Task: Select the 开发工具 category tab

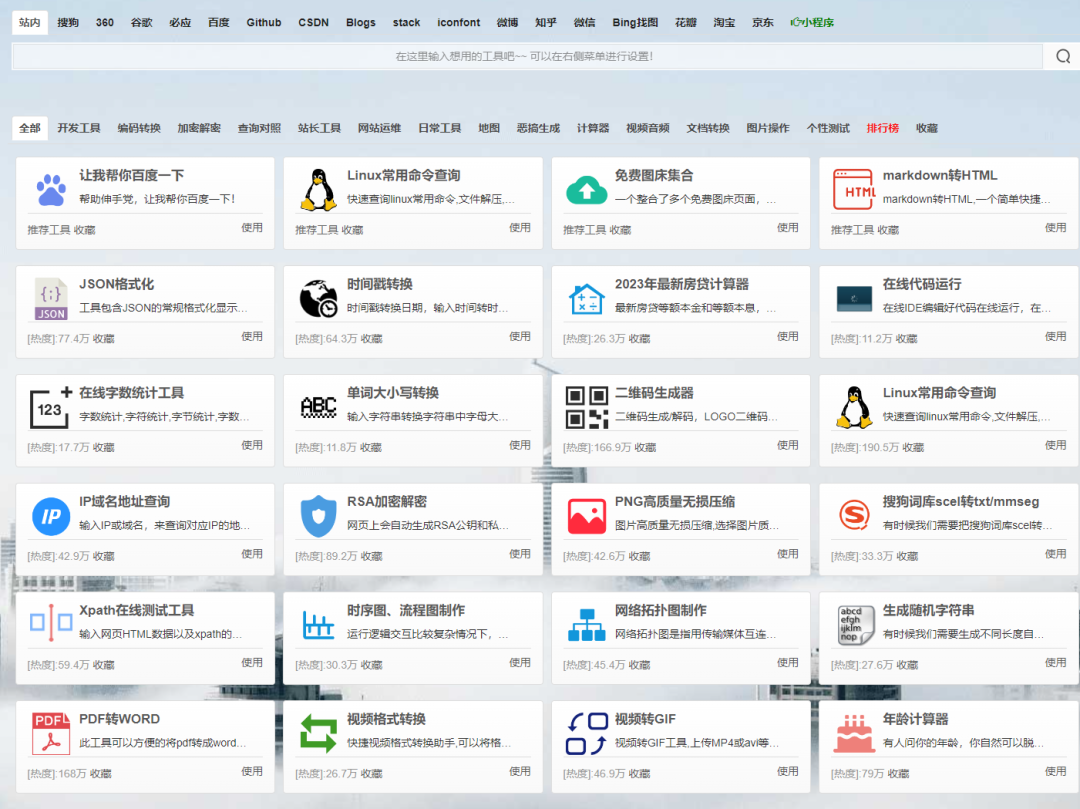Action: click(79, 128)
